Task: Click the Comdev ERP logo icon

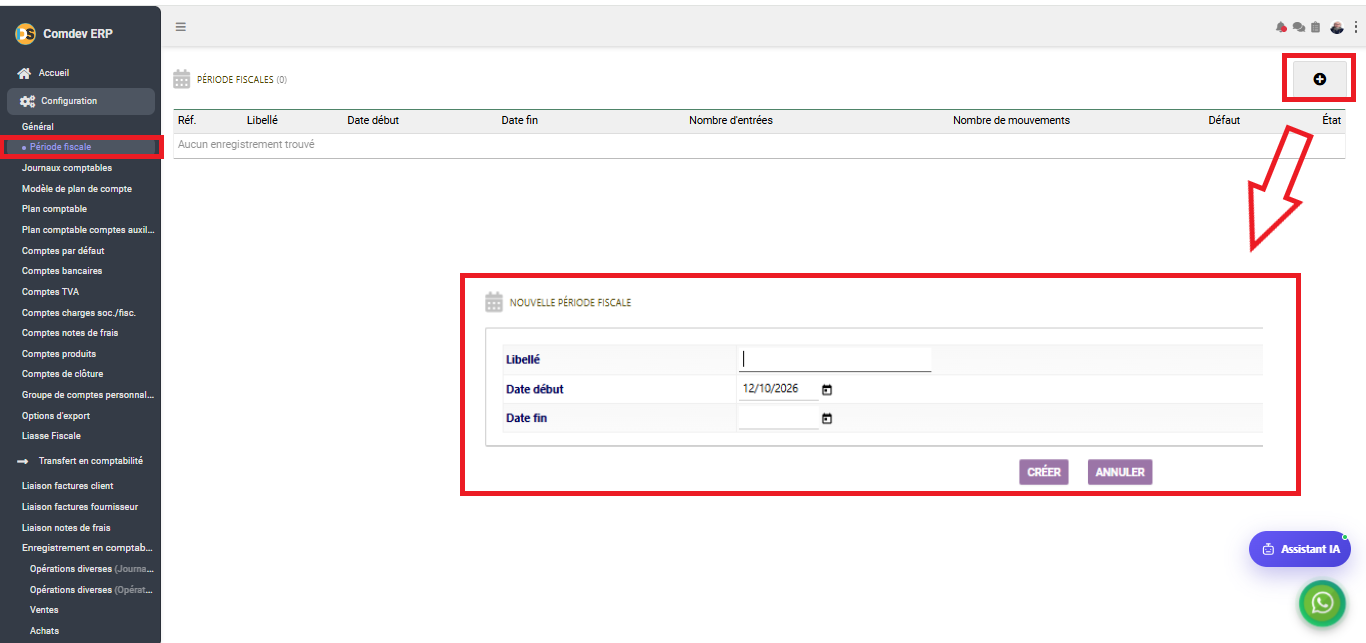Action: coord(25,33)
